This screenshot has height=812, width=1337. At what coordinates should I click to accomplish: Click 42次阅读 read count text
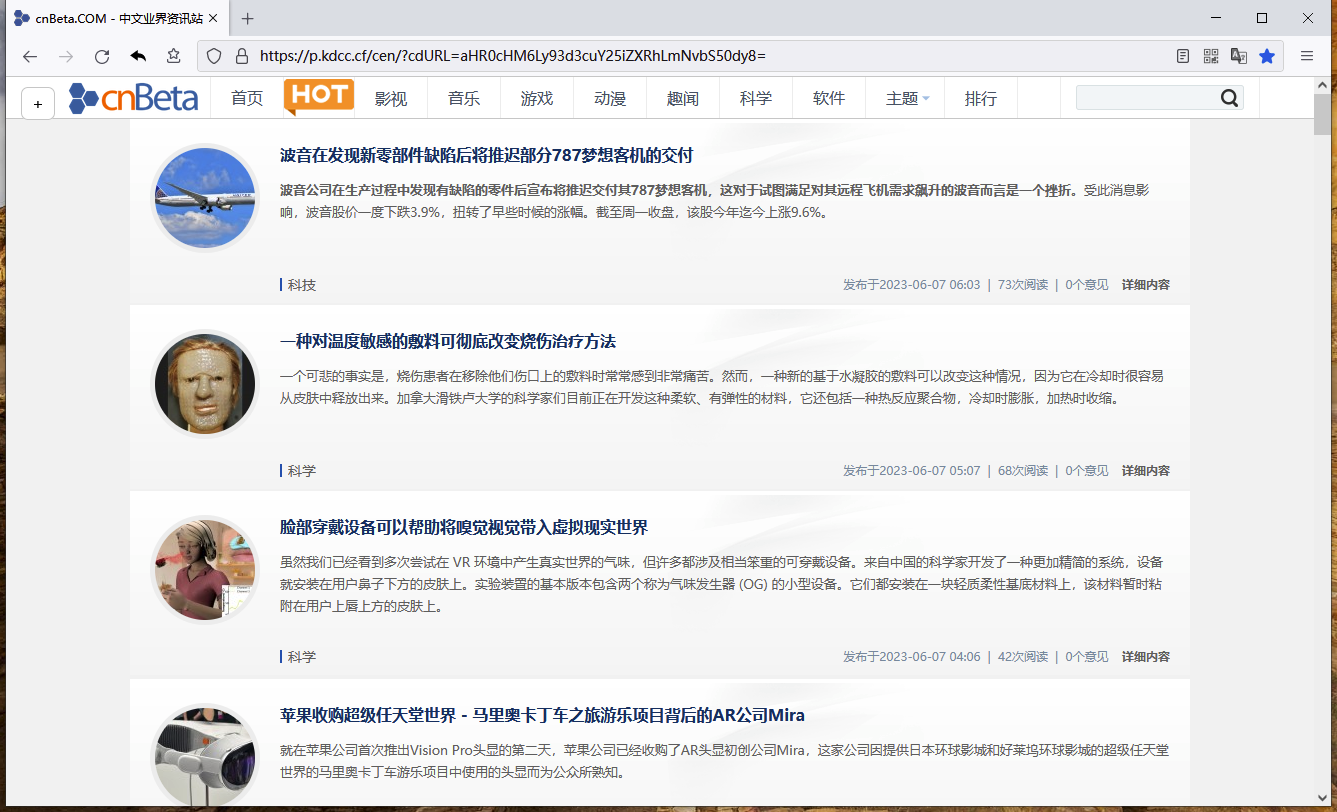(1023, 657)
